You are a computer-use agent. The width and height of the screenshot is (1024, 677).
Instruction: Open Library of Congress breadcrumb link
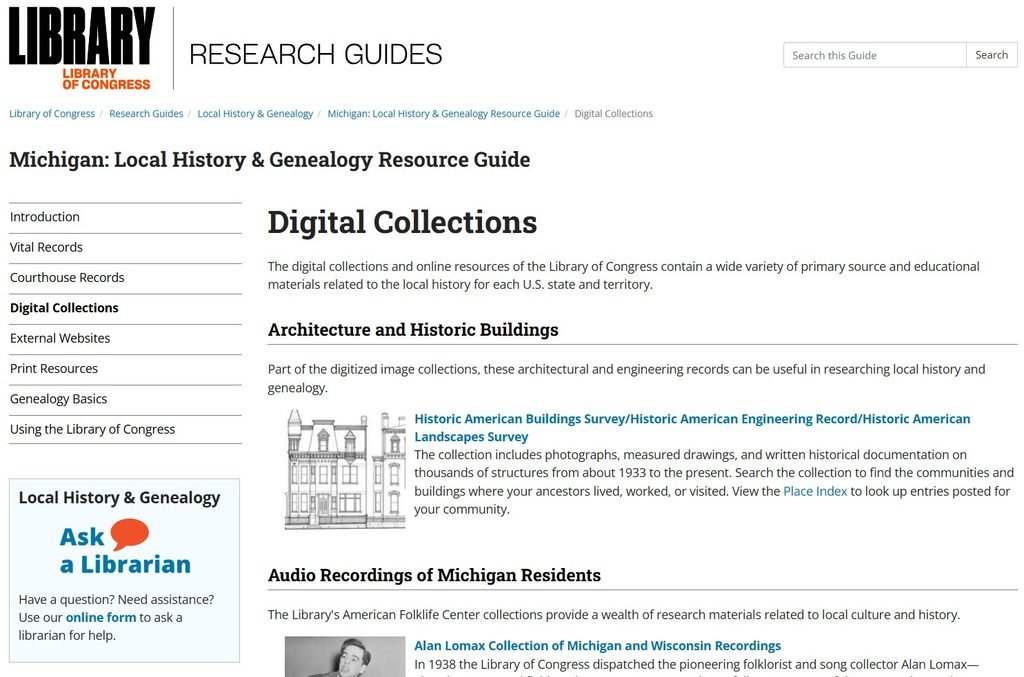click(52, 114)
